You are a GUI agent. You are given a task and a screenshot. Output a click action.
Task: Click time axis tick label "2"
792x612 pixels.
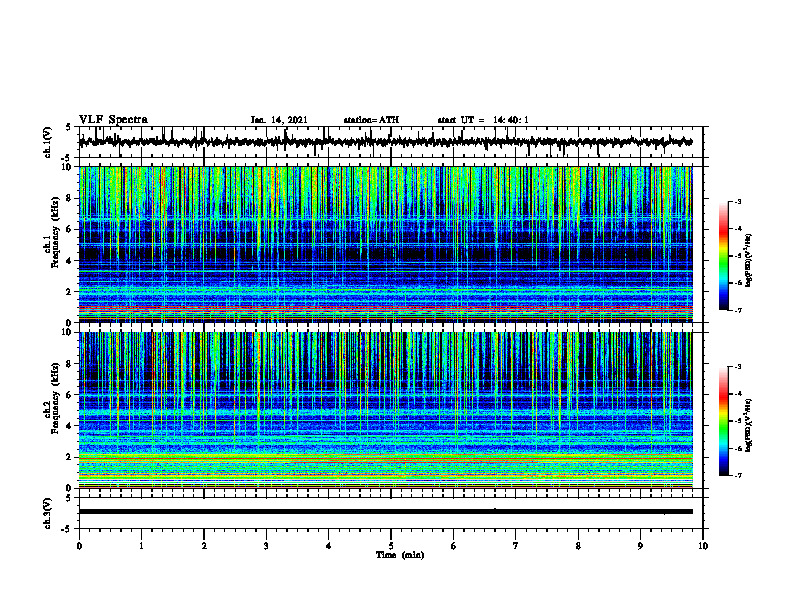point(204,546)
